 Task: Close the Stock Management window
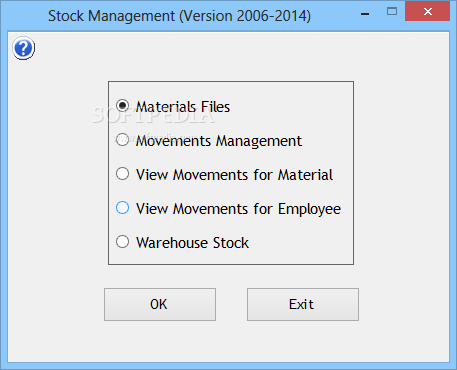click(x=427, y=12)
